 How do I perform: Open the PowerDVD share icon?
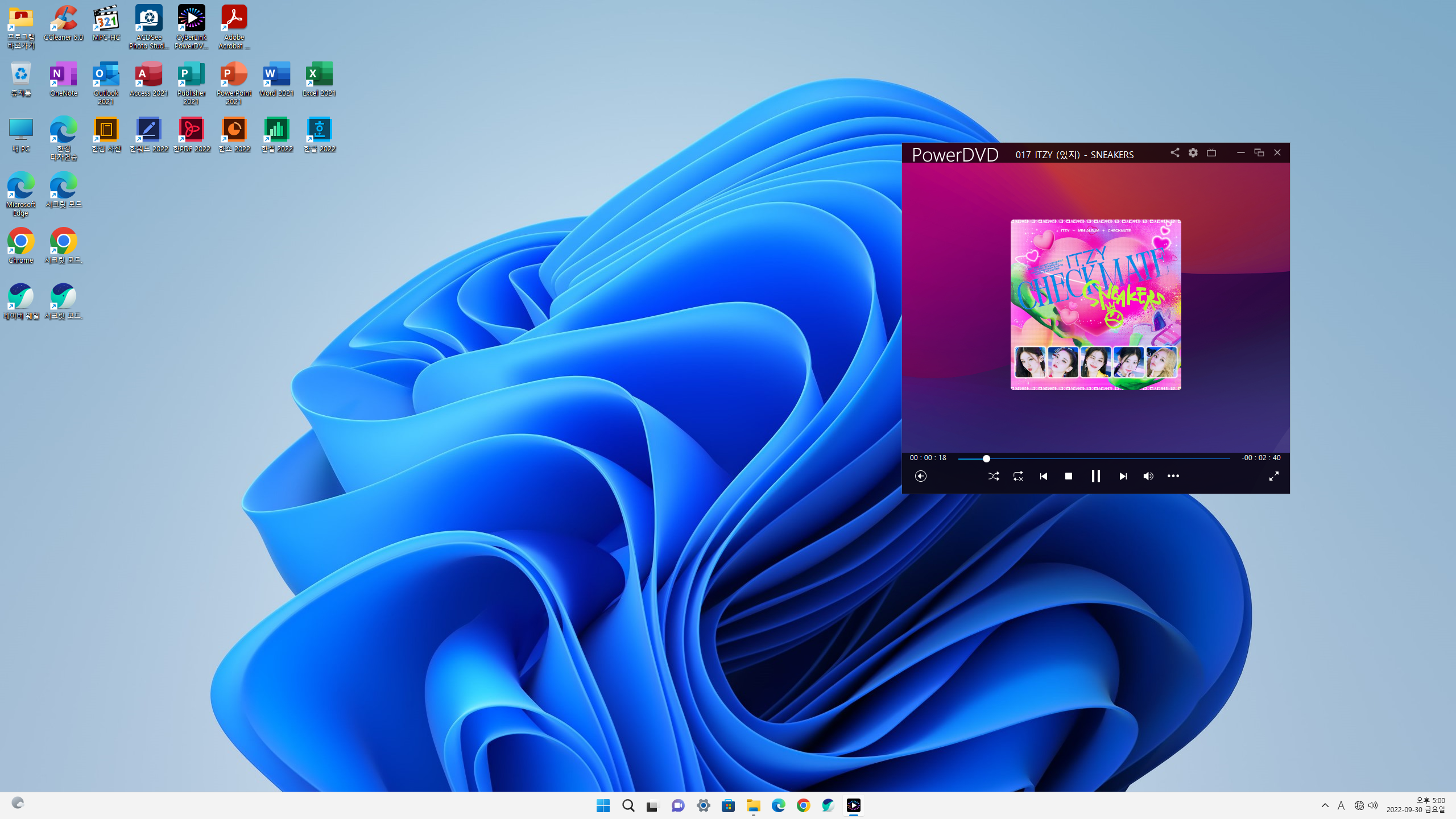[1174, 152]
